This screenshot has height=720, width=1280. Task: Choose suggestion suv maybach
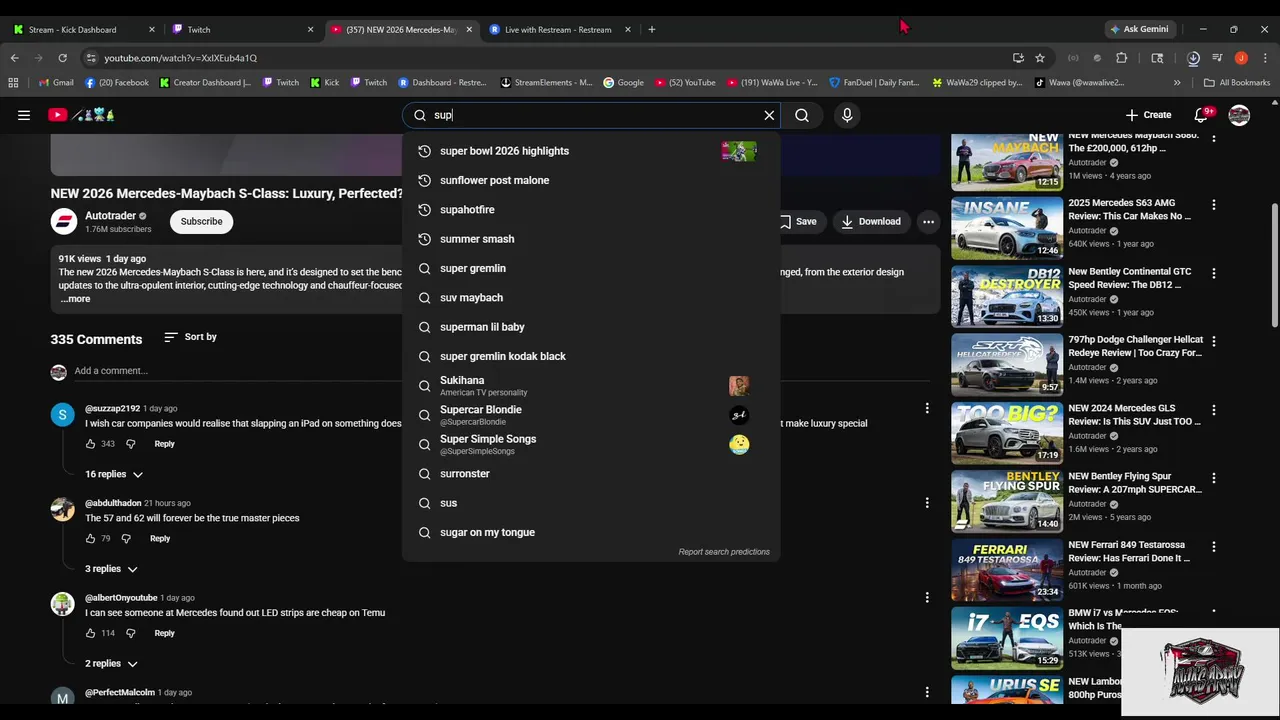pos(591,298)
